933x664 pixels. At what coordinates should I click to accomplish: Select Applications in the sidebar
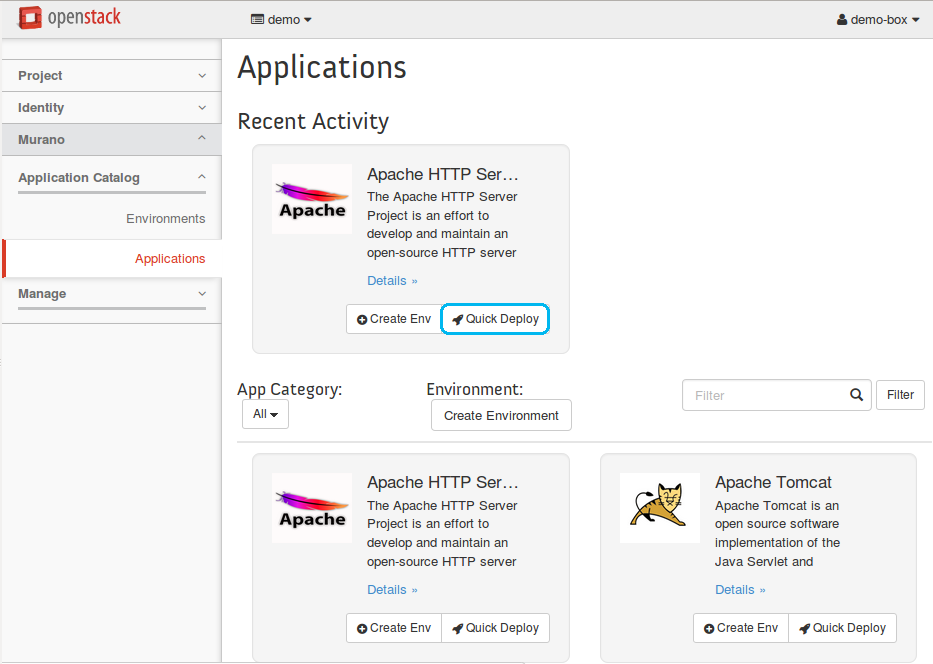pos(169,259)
